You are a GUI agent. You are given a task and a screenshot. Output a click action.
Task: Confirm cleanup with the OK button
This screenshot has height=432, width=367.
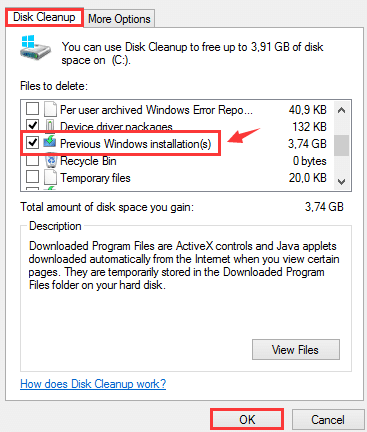(247, 419)
